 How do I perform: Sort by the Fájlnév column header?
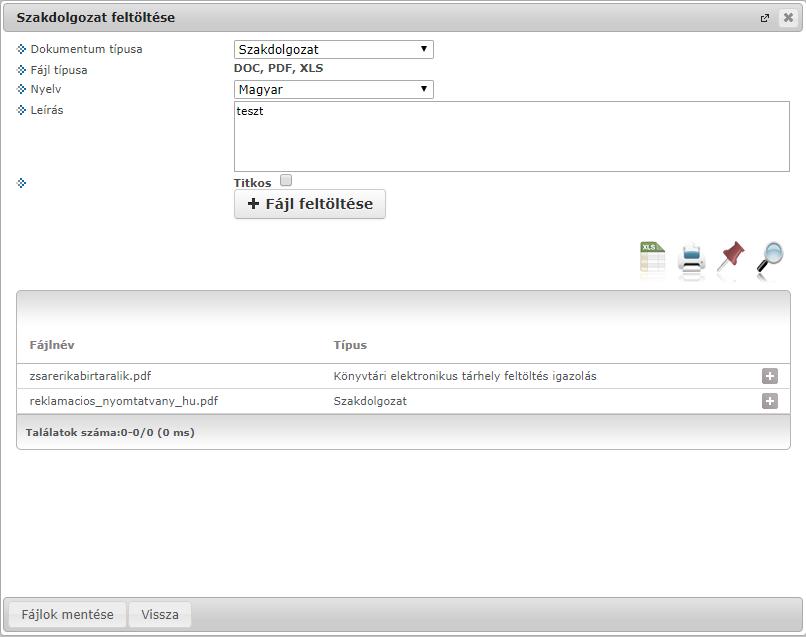(x=52, y=345)
